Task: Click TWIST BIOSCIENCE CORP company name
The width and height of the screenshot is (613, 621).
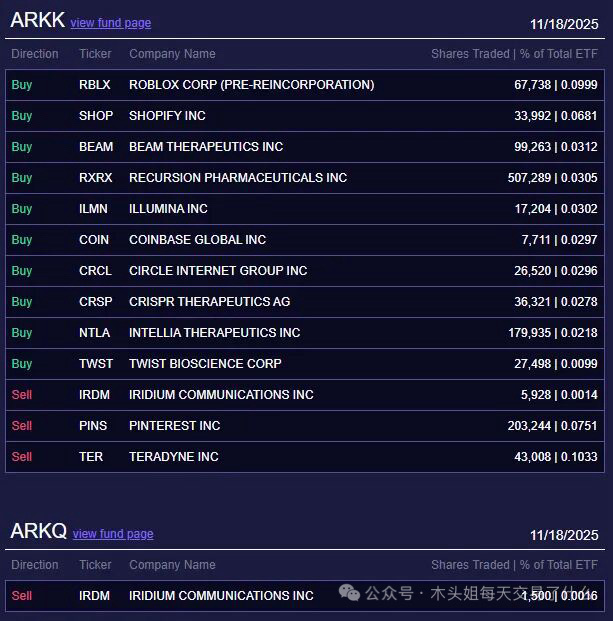Action: (205, 364)
